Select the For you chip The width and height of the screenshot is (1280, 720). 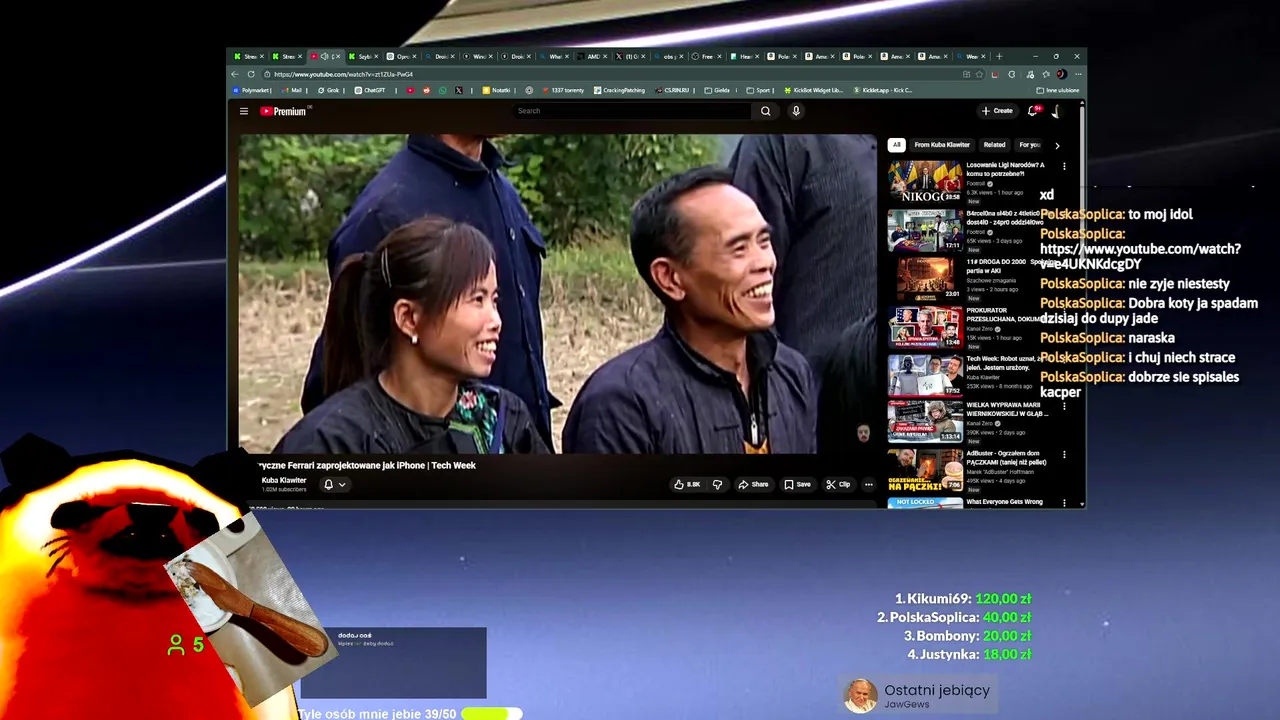[x=1029, y=145]
